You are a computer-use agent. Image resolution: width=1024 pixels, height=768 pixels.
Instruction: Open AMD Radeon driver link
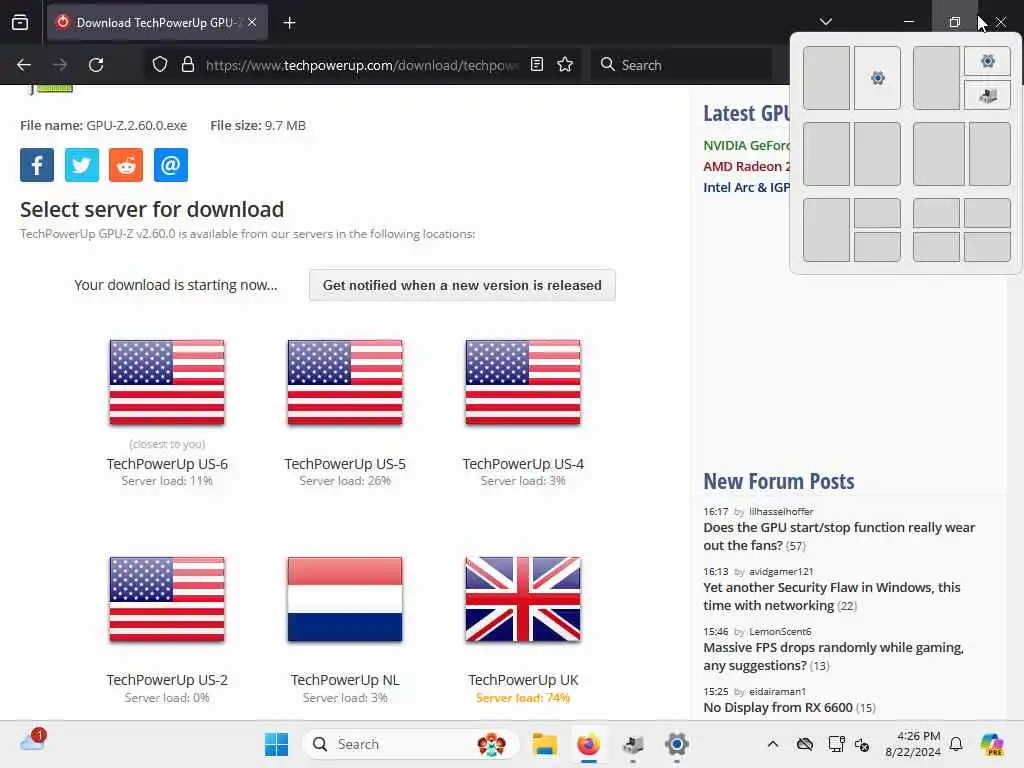pos(746,166)
